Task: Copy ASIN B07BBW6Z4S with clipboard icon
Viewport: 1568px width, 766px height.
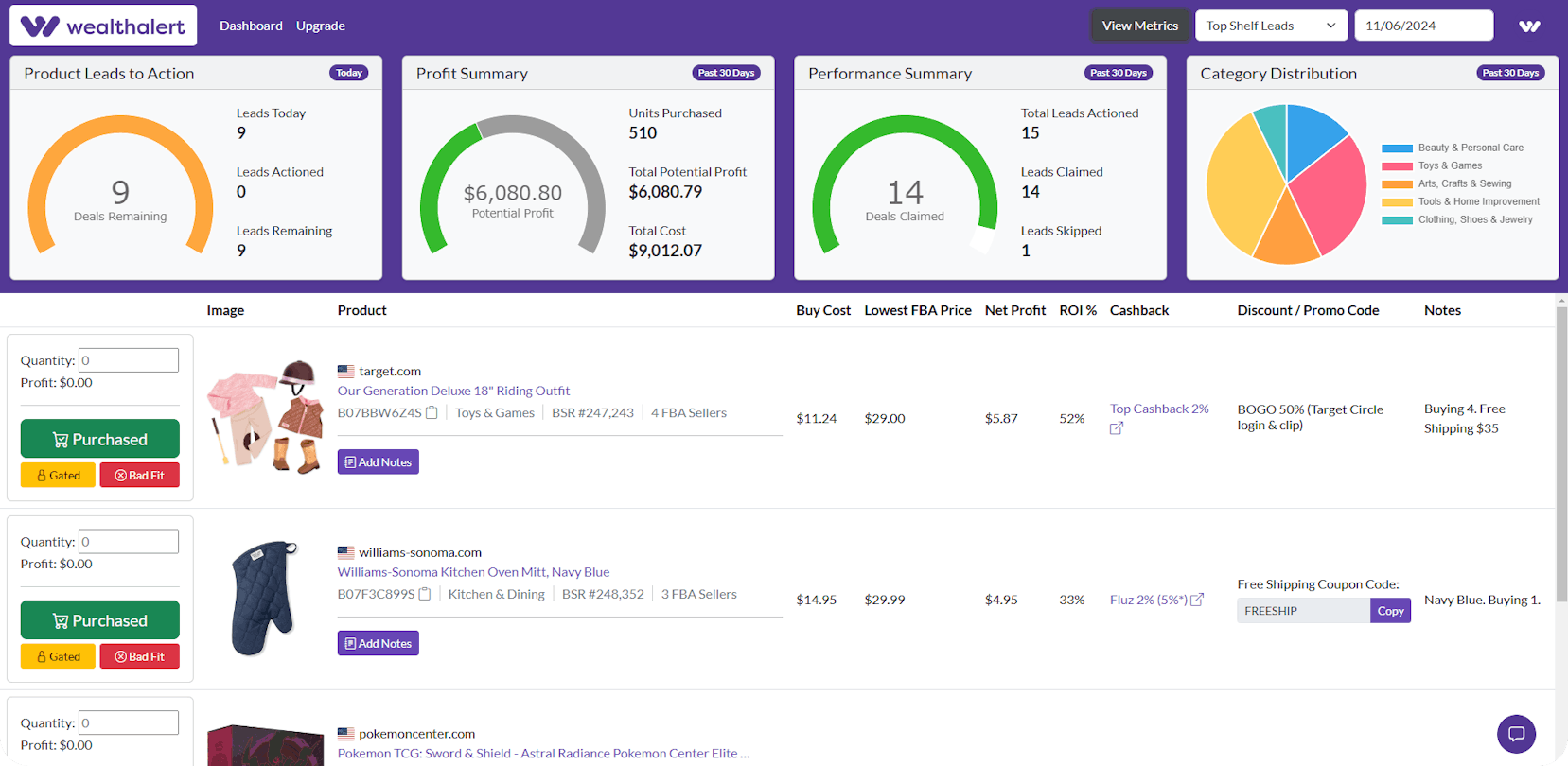Action: click(x=432, y=412)
